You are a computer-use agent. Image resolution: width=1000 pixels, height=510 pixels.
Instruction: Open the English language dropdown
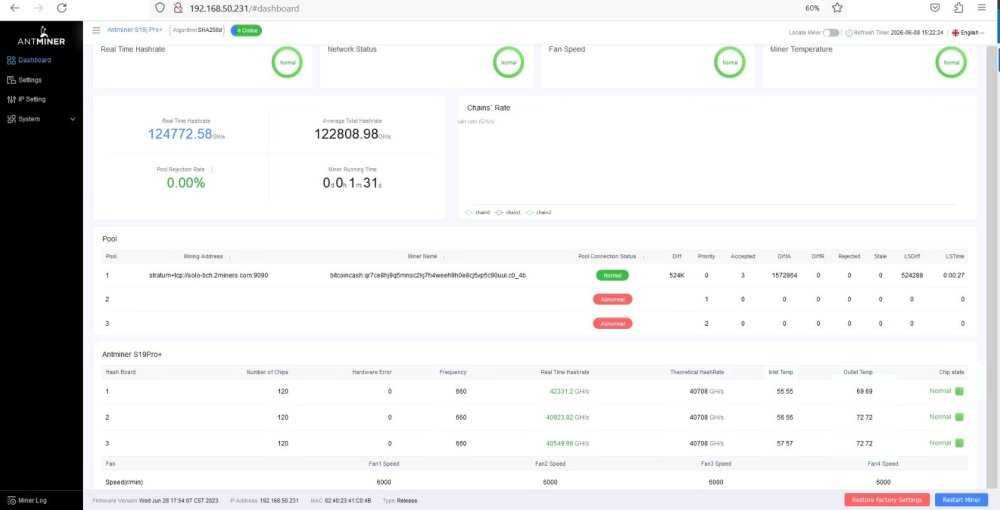point(968,33)
